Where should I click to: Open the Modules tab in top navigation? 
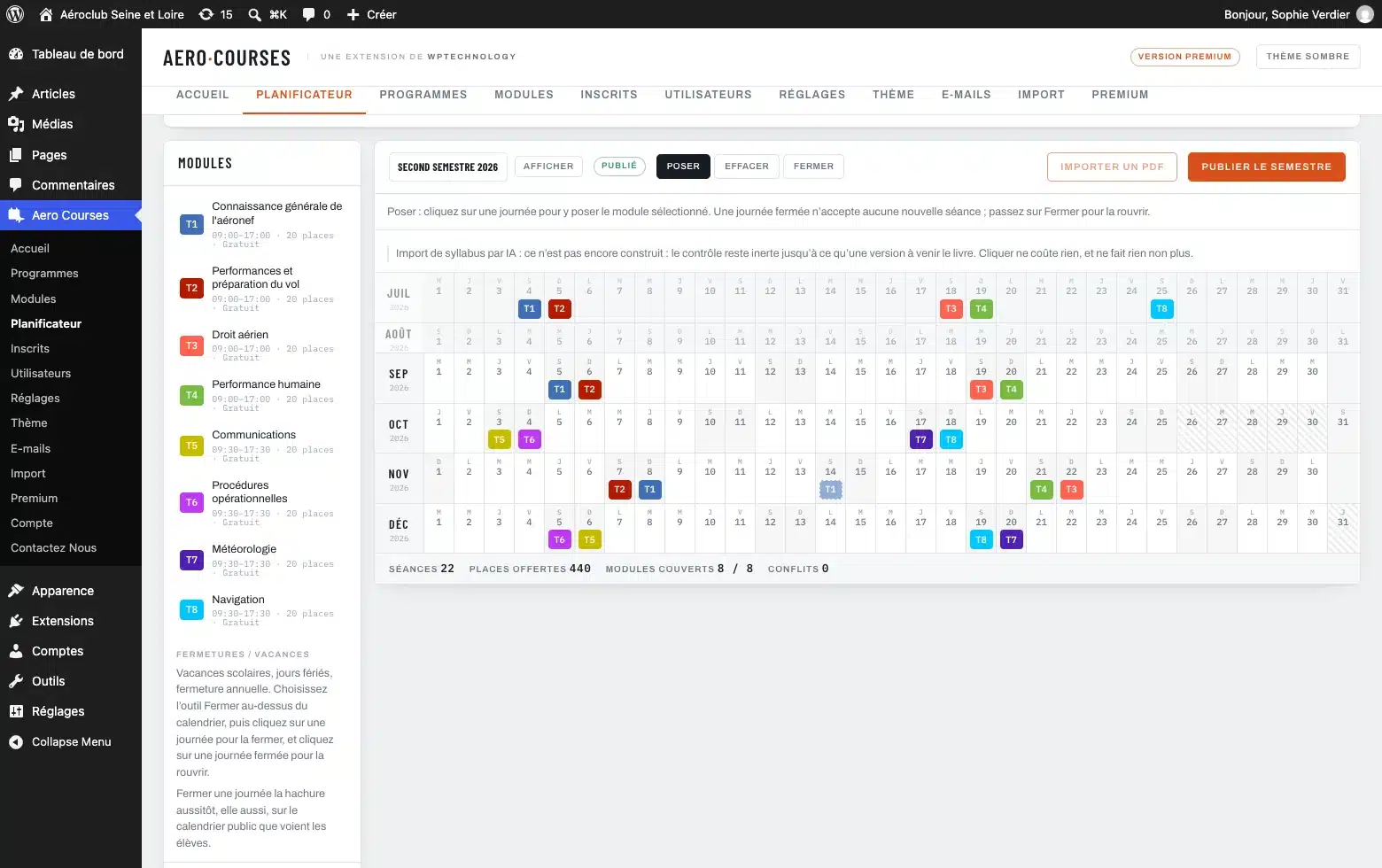tap(524, 95)
